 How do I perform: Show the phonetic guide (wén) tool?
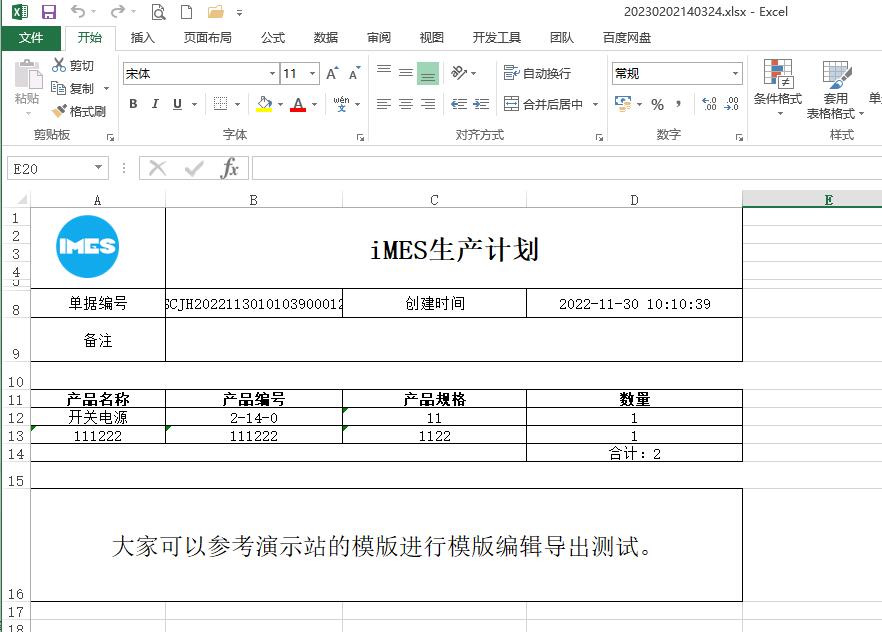[x=341, y=104]
